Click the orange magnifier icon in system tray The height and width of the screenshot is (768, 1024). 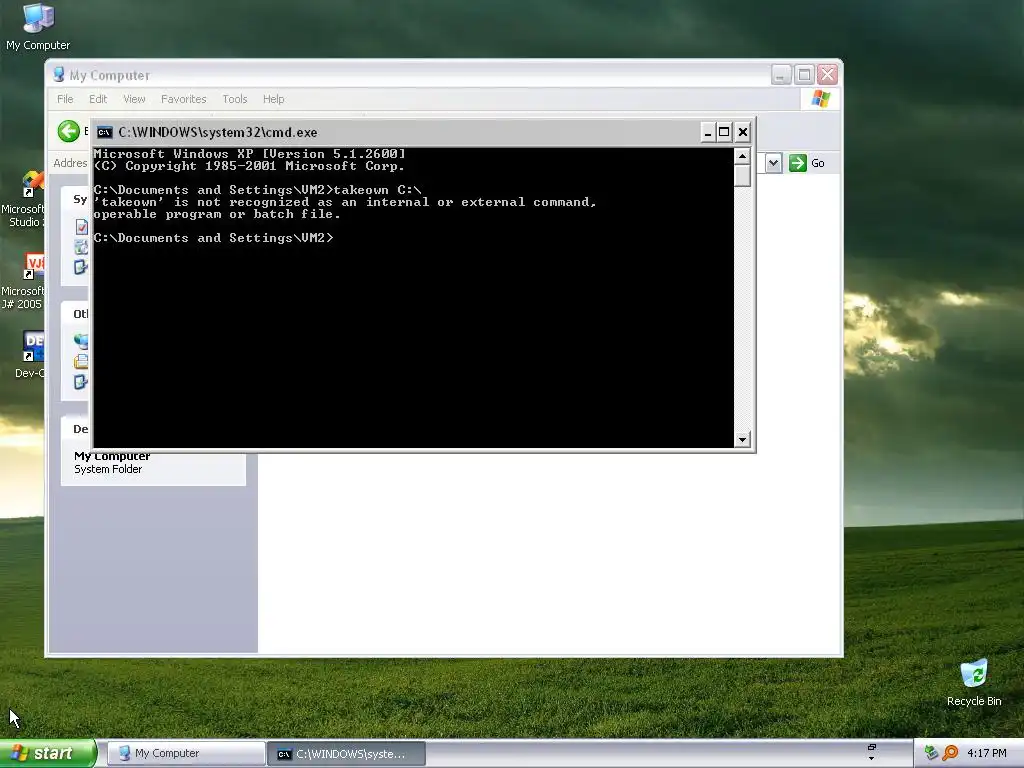[950, 753]
